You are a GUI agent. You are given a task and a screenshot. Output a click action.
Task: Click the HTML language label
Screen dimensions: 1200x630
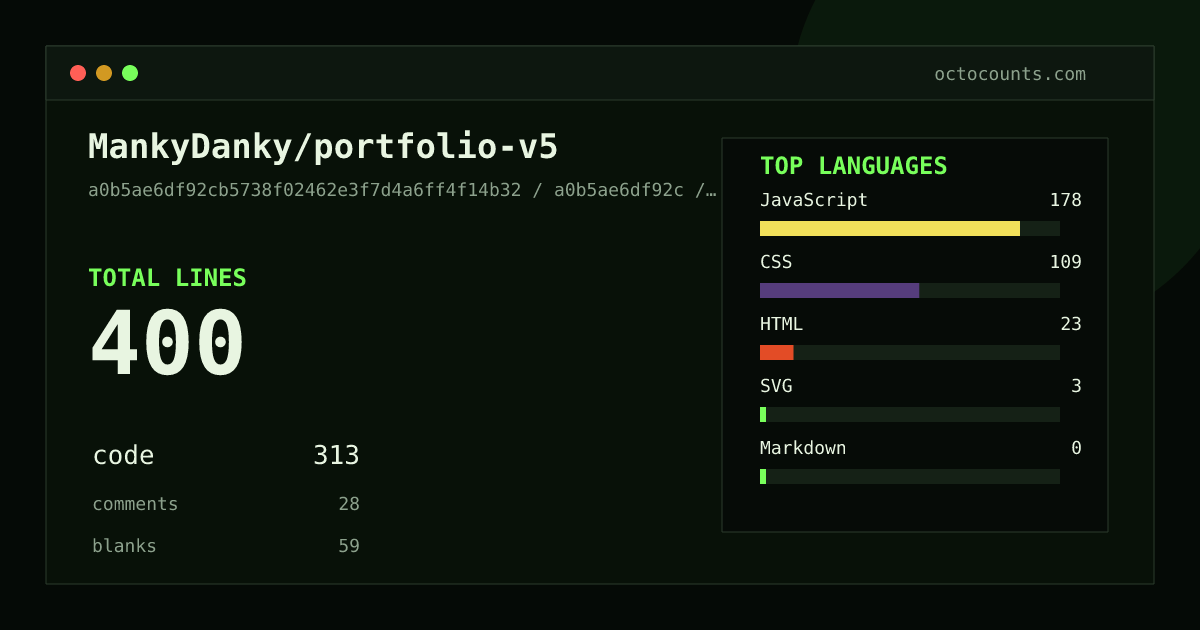pos(781,324)
